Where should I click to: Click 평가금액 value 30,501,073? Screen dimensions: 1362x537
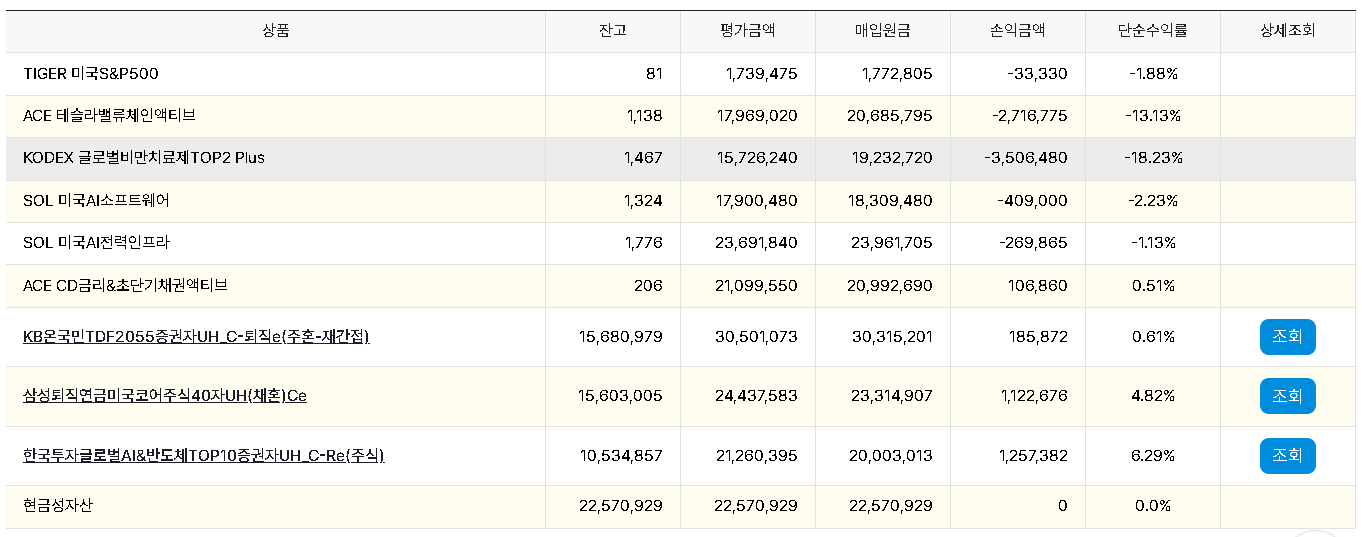coord(756,337)
